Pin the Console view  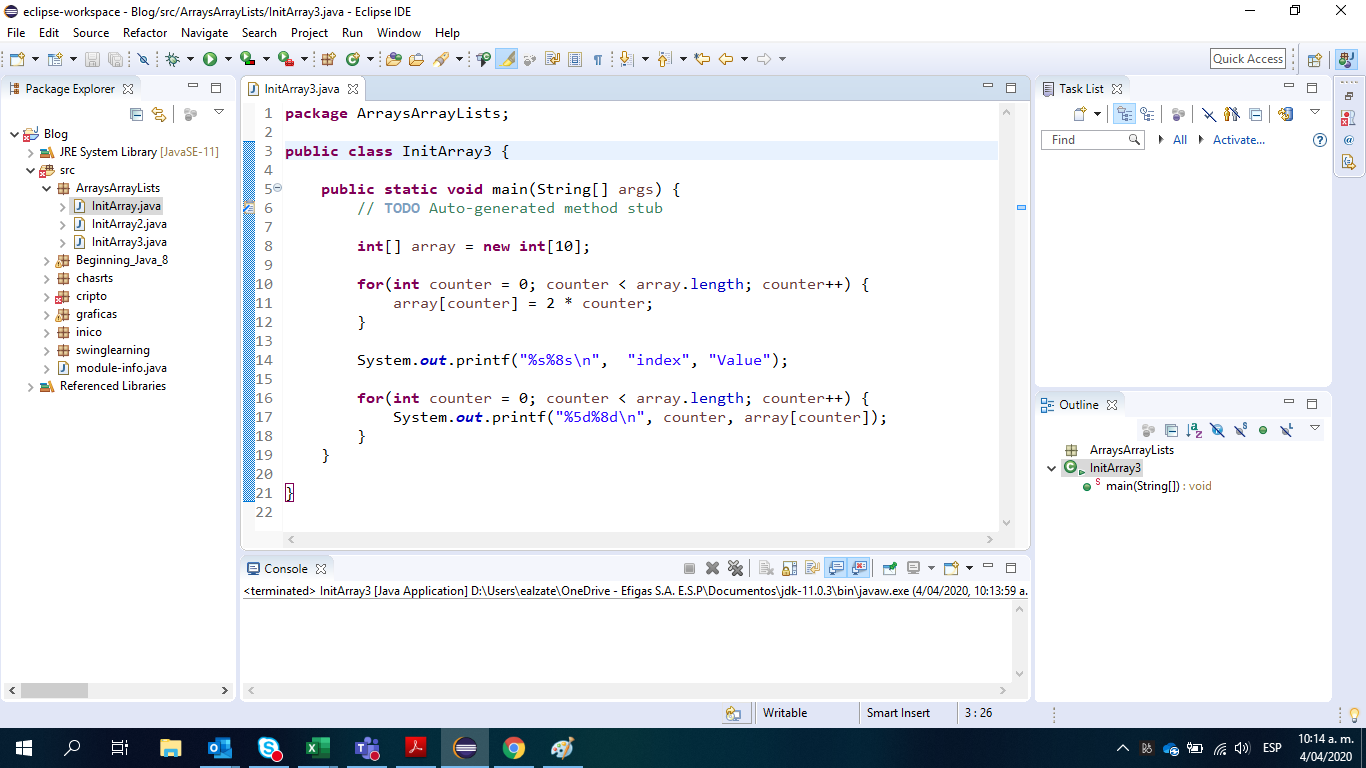point(890,568)
